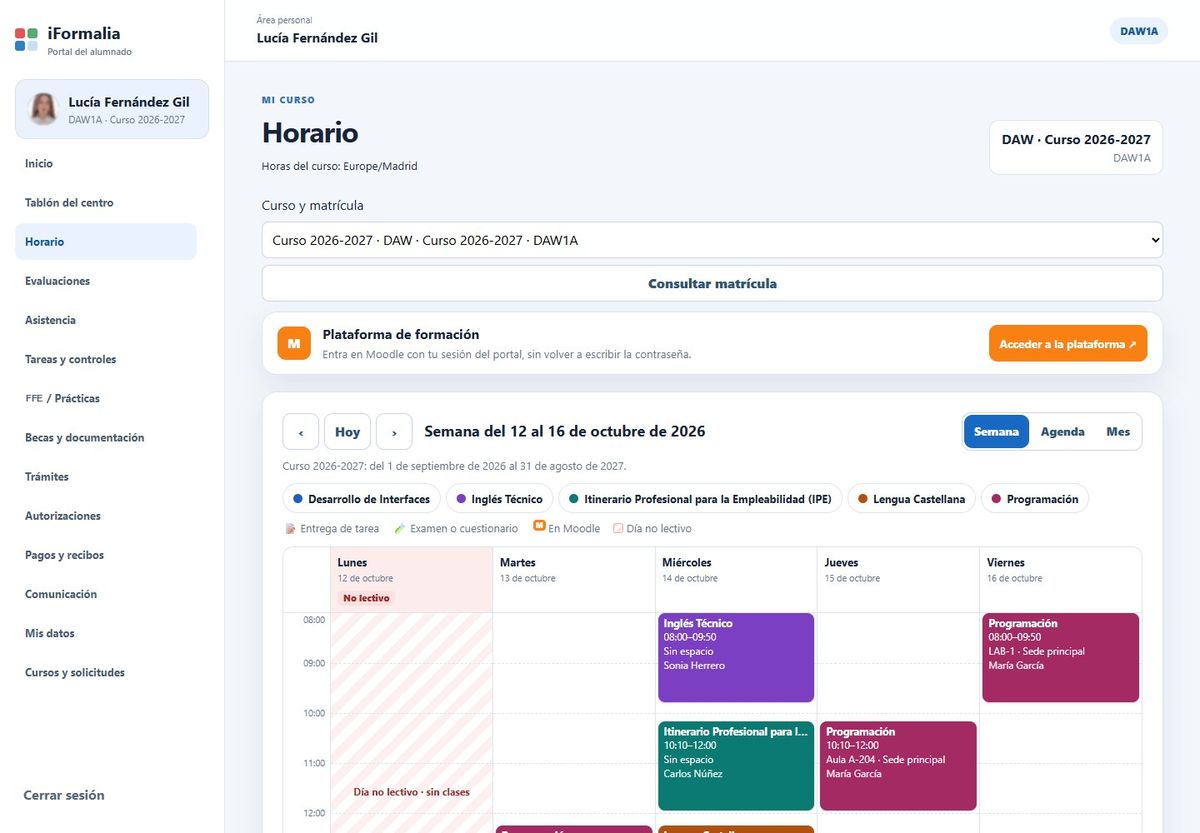Image resolution: width=1200 pixels, height=833 pixels.
Task: Open the DAW · Curso 2026-2027 card
Action: pyautogui.click(x=1076, y=148)
